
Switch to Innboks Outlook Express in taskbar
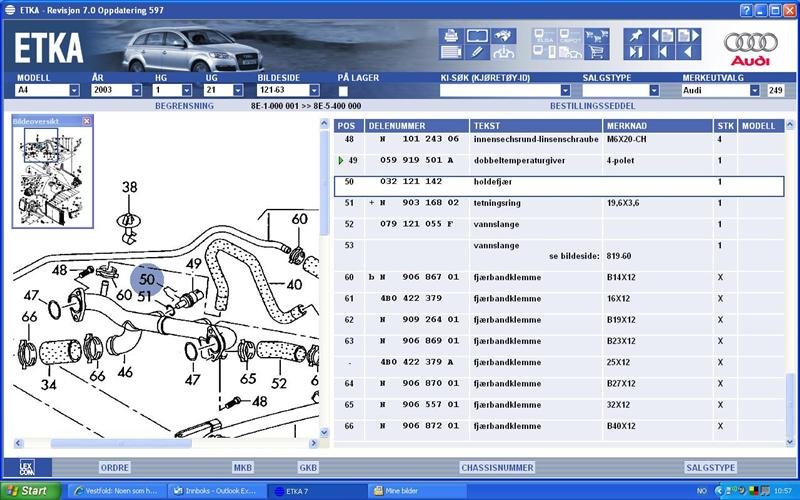216,491
